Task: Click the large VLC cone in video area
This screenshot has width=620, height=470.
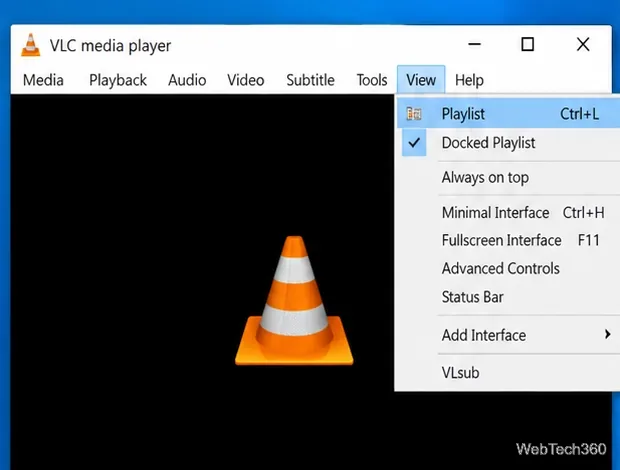Action: [x=294, y=300]
